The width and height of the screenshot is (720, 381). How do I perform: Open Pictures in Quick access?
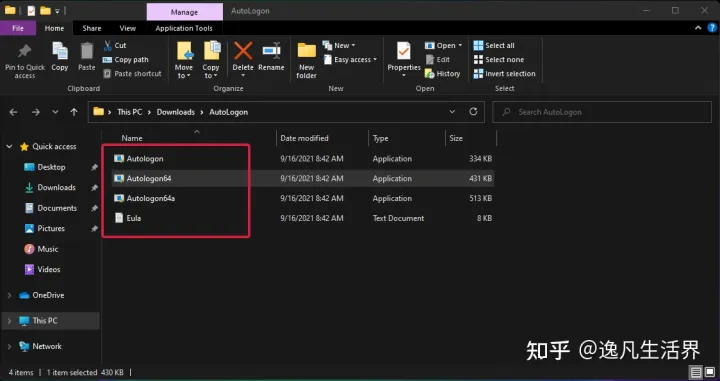pos(51,228)
